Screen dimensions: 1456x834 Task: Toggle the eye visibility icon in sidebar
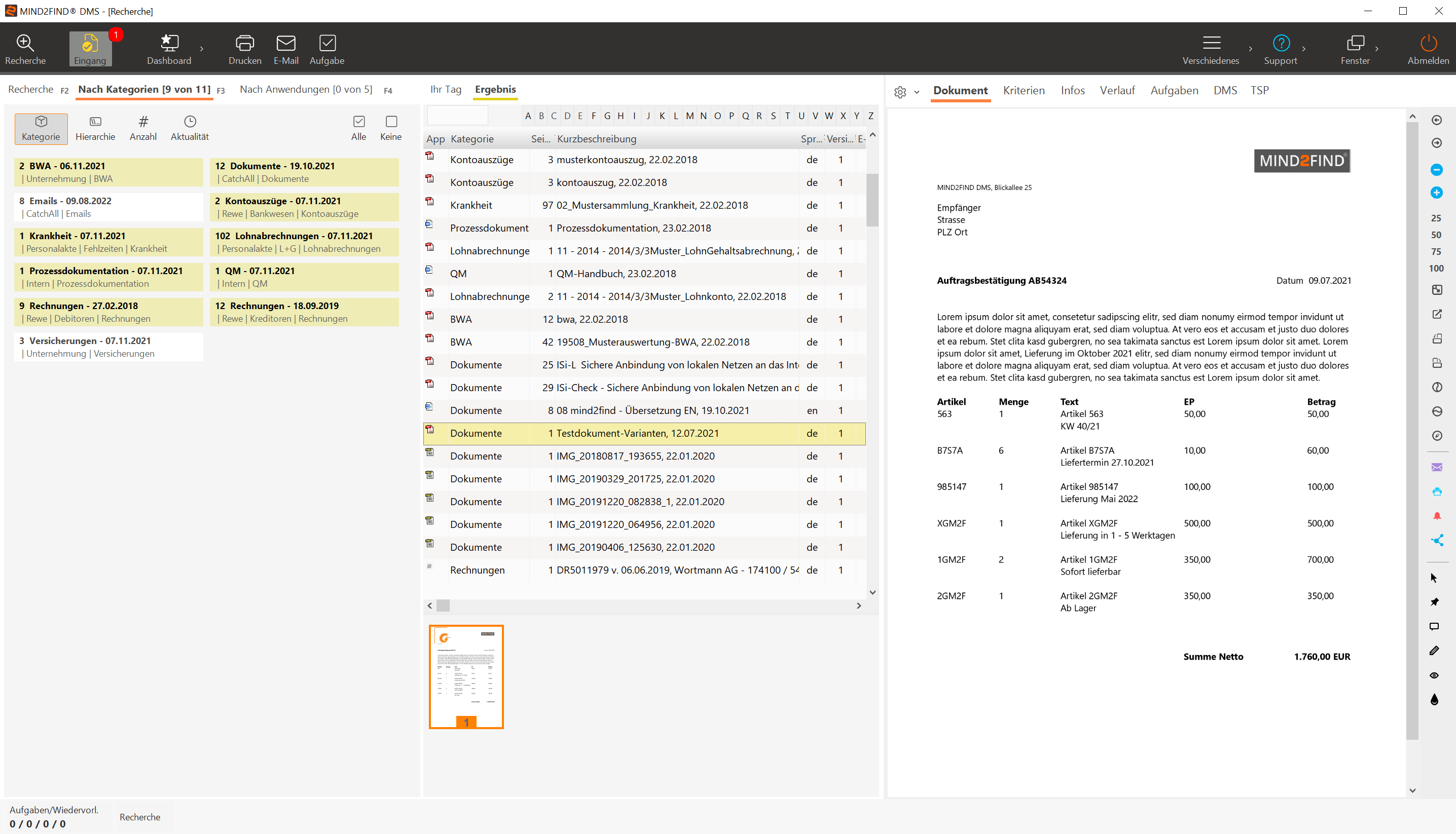coord(1434,675)
